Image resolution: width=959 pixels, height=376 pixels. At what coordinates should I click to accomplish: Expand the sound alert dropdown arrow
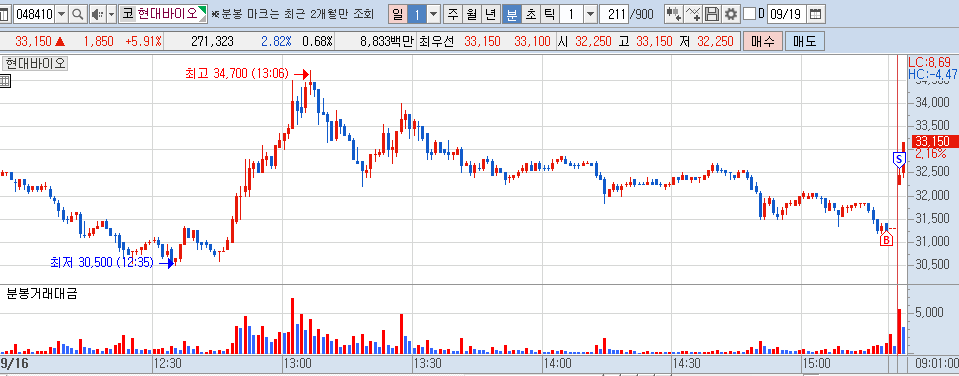(111, 13)
